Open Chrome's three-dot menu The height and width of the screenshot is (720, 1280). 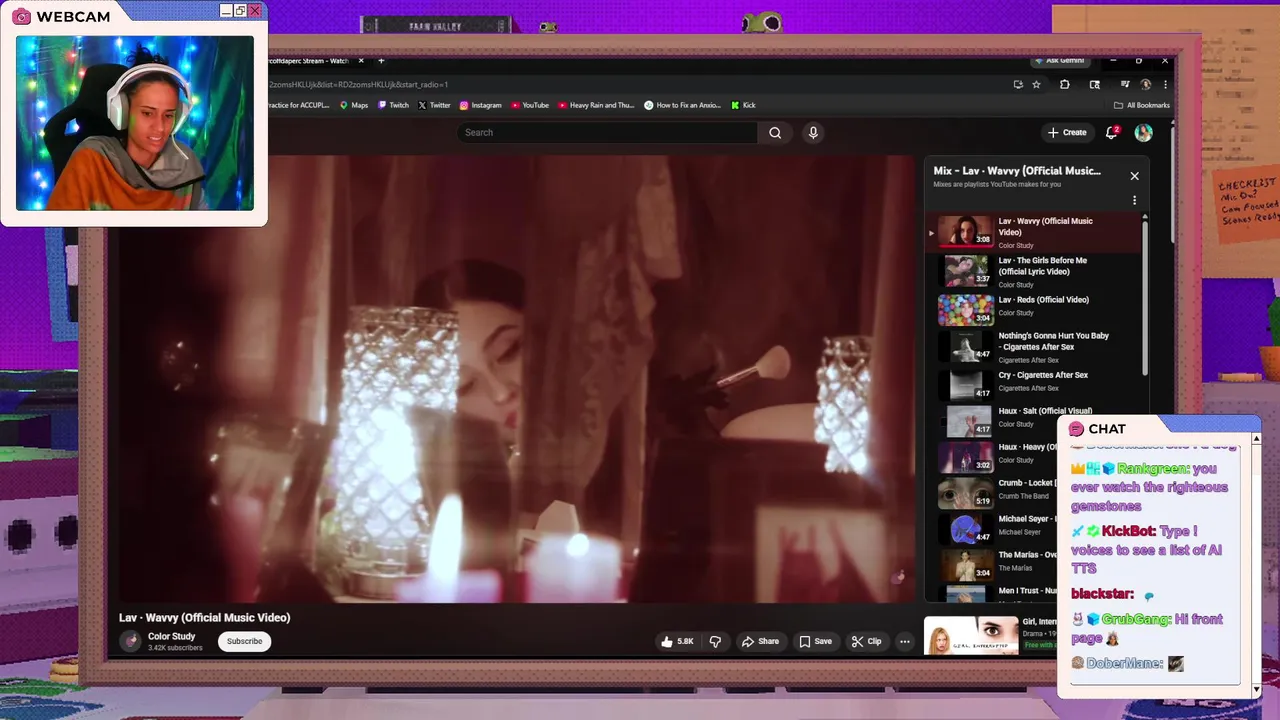point(1164,85)
